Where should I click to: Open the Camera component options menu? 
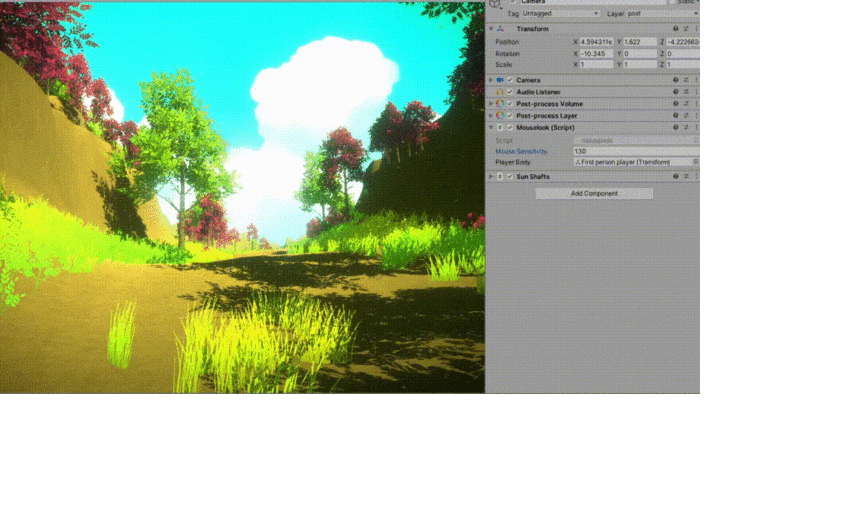tap(696, 80)
